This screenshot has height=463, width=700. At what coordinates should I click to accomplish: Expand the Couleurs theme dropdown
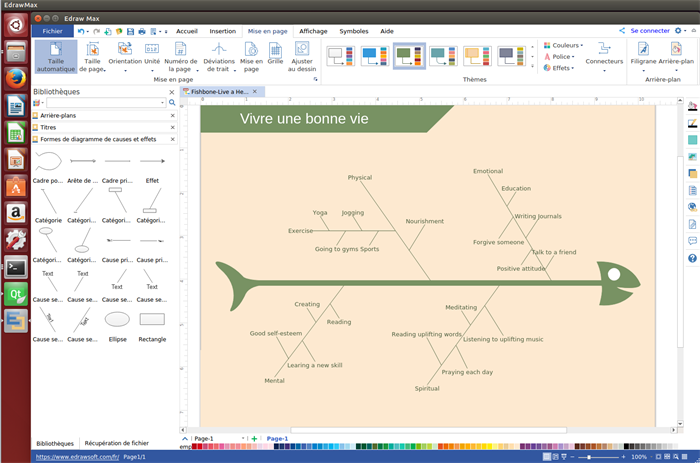[565, 45]
